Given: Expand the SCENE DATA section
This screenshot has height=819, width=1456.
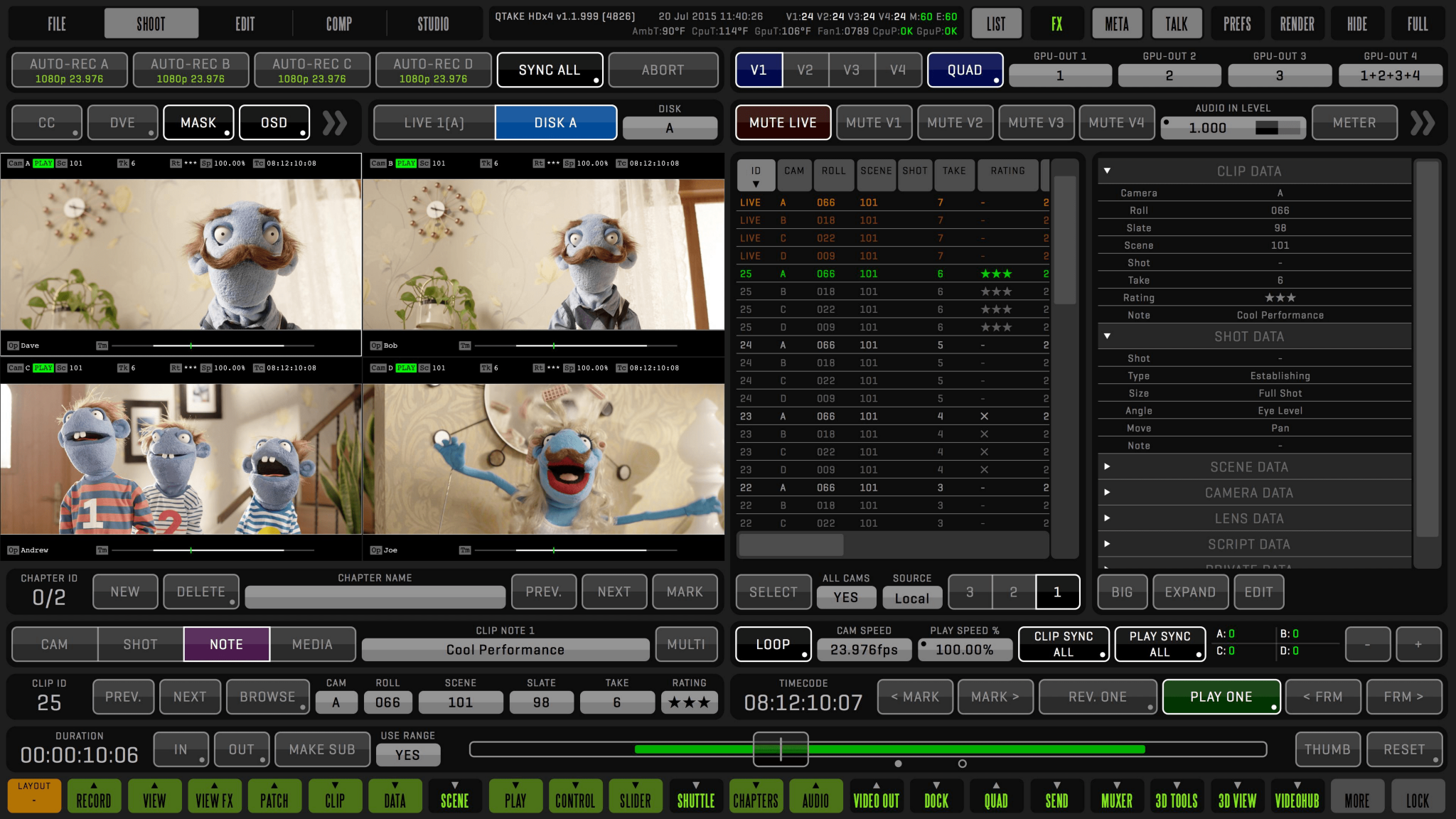Looking at the screenshot, I should [x=1107, y=467].
